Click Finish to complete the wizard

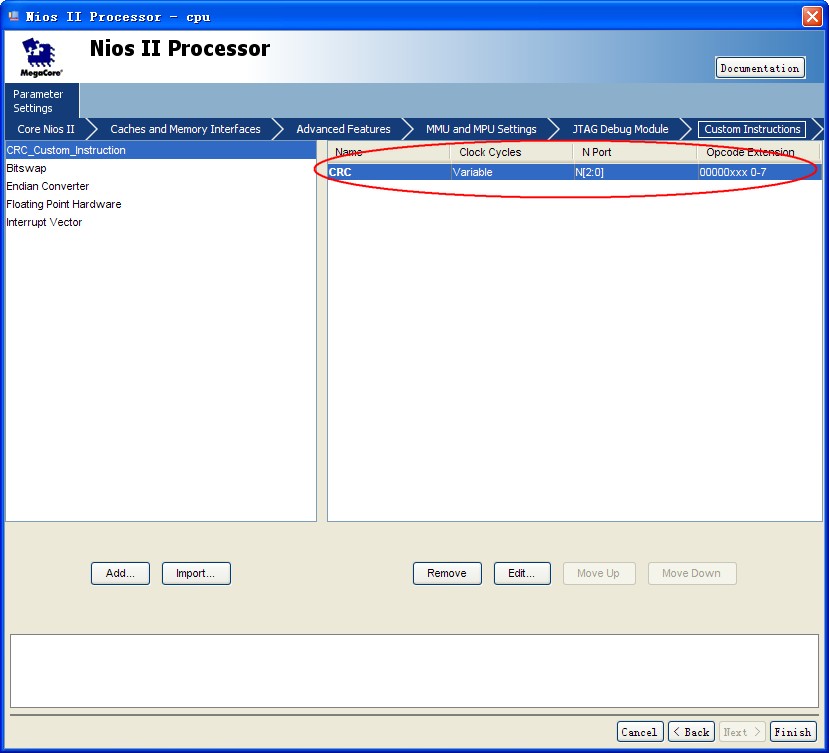click(792, 732)
